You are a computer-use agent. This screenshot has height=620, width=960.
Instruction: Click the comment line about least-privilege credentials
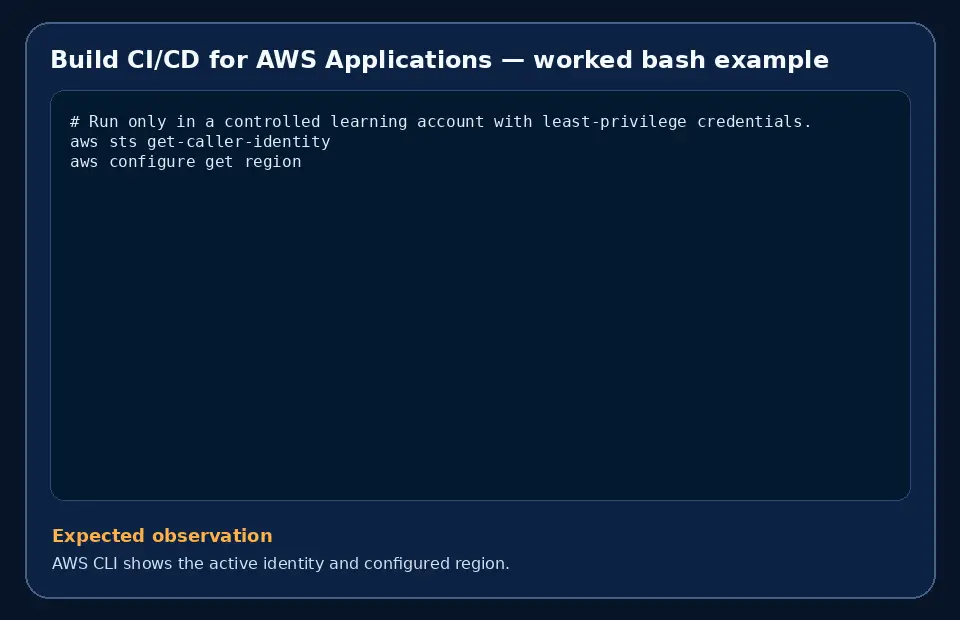[x=440, y=122]
